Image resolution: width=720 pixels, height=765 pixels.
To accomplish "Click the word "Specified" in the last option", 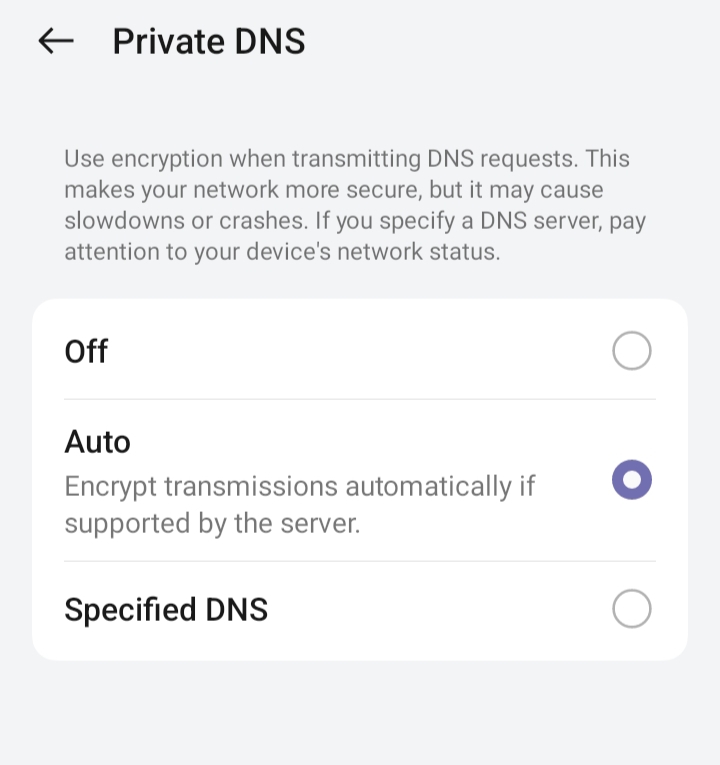I will [130, 609].
